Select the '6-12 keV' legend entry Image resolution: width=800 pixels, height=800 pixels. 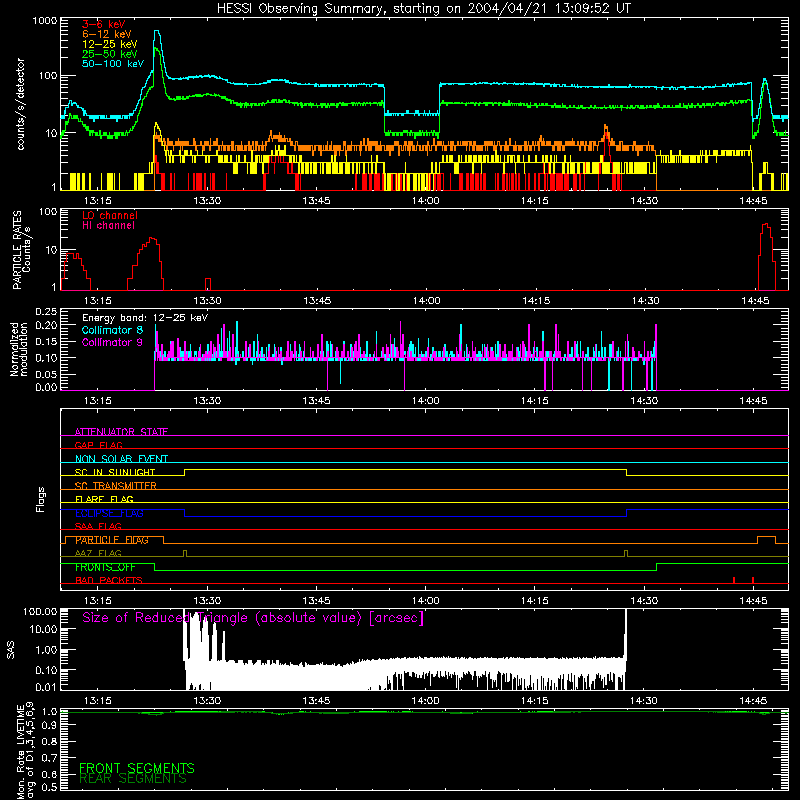pyautogui.click(x=107, y=34)
